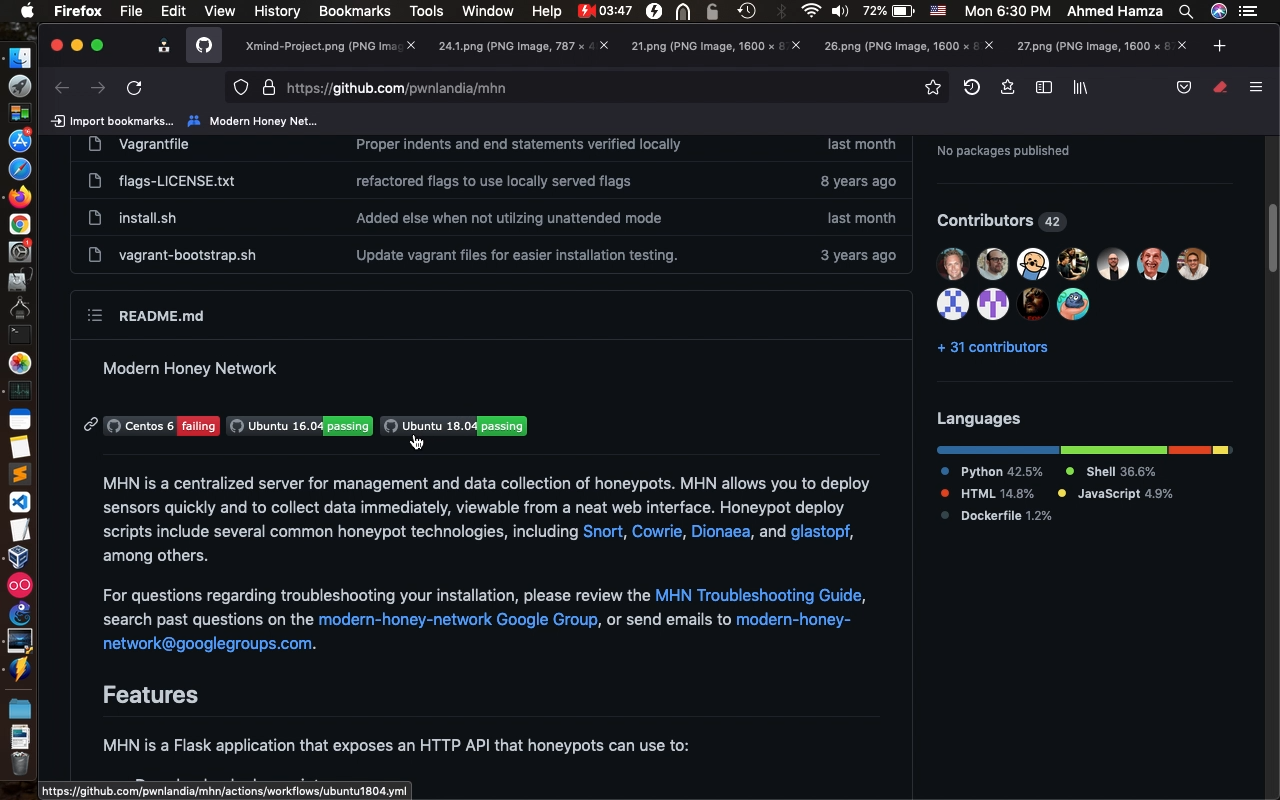Click the Pocket save icon in toolbar

tap(1184, 88)
